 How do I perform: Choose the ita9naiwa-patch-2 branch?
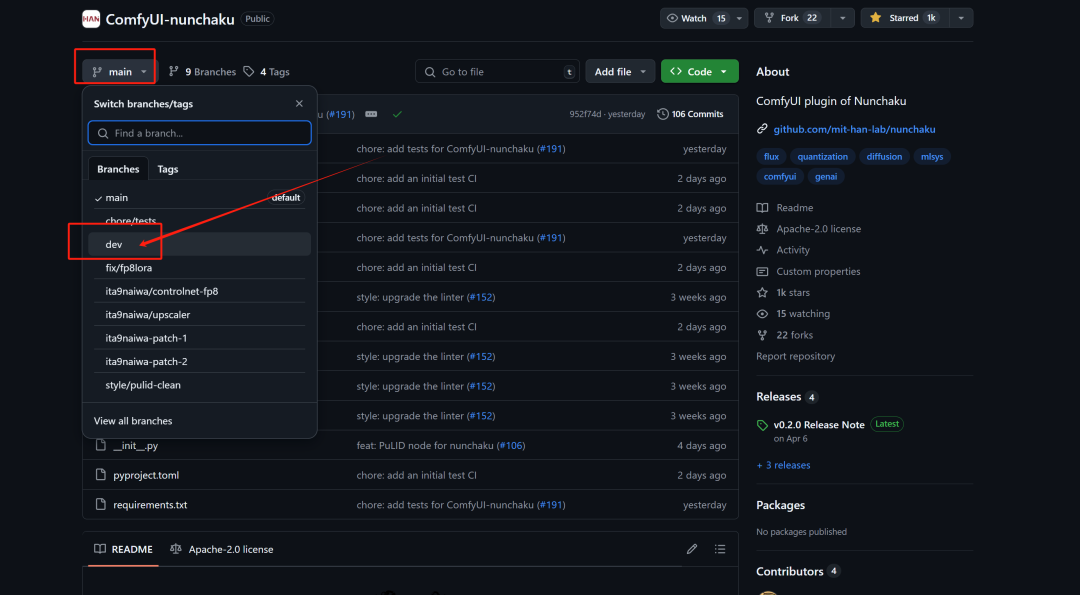click(x=200, y=362)
